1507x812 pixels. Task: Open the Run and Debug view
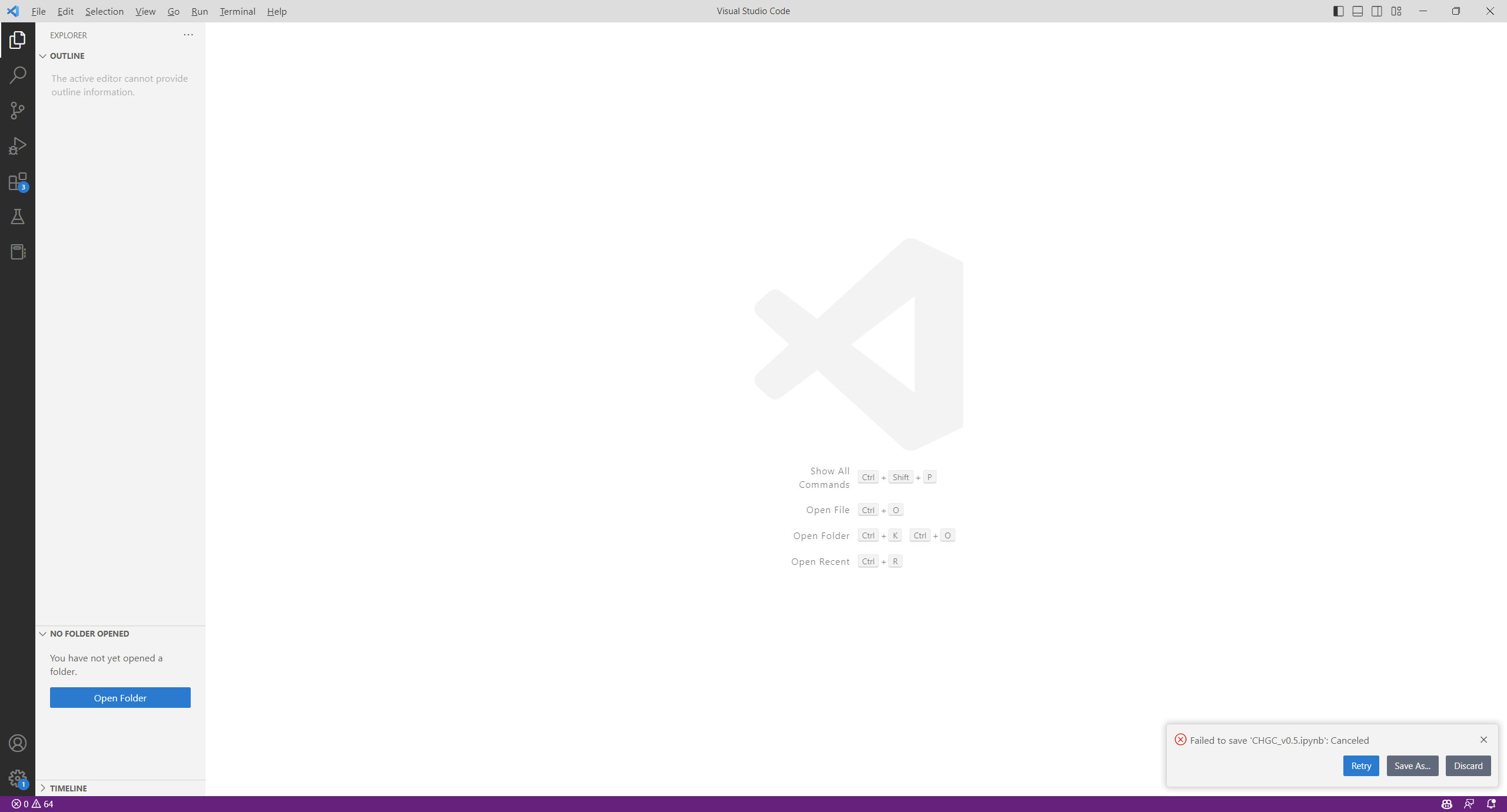point(18,145)
